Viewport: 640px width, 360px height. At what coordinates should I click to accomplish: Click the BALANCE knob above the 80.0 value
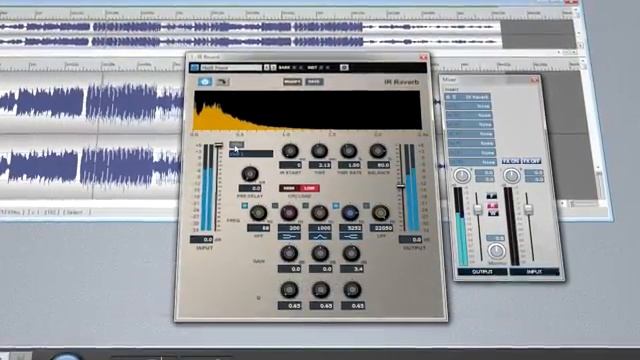(x=378, y=151)
